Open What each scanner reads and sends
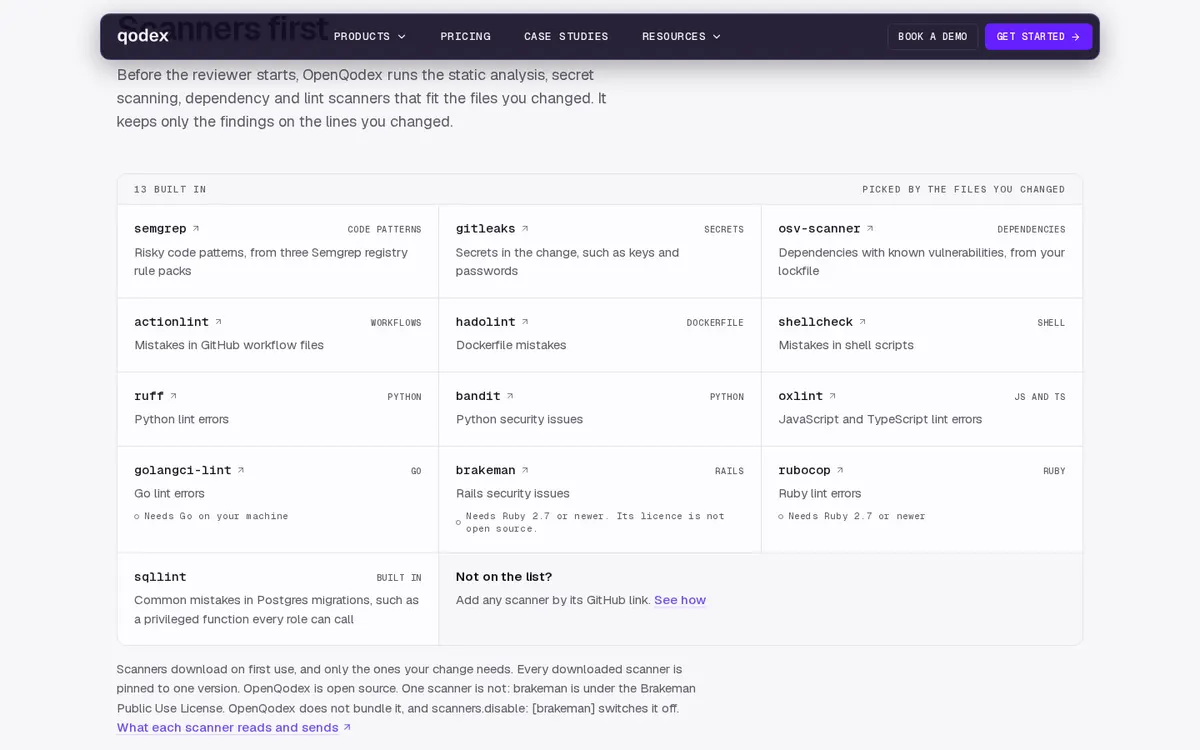1200x750 pixels. (234, 727)
